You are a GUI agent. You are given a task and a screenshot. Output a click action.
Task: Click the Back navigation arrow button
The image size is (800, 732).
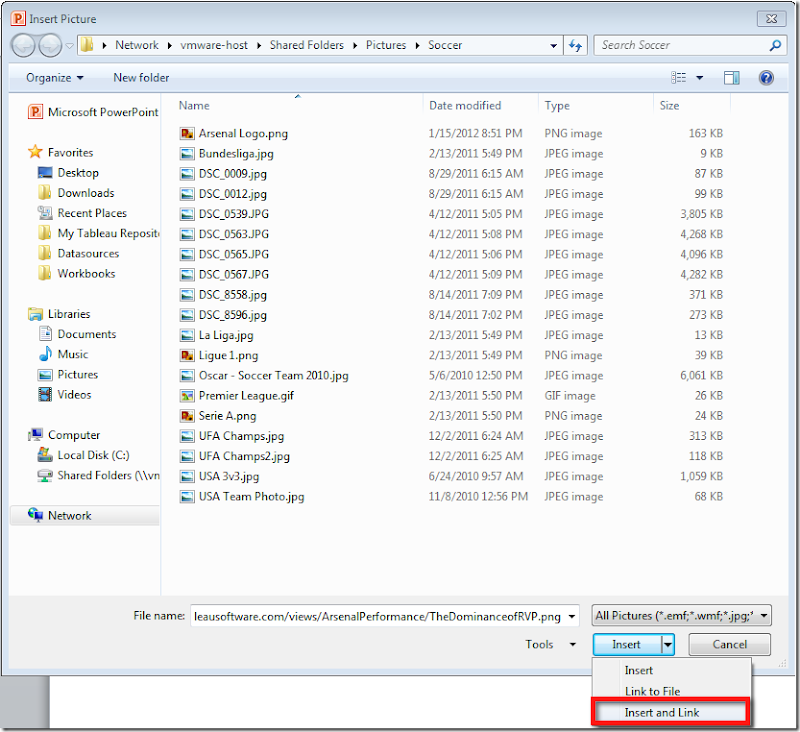coord(23,45)
